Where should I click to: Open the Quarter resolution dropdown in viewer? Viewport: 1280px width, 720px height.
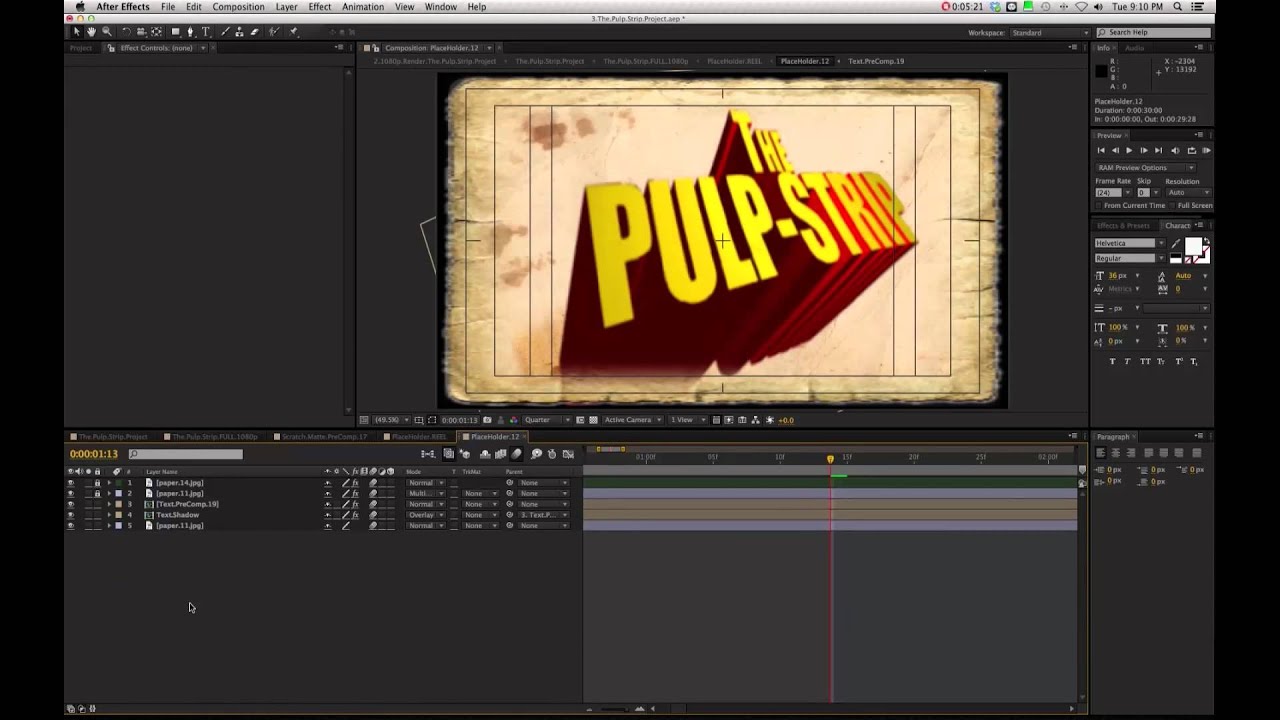[548, 420]
